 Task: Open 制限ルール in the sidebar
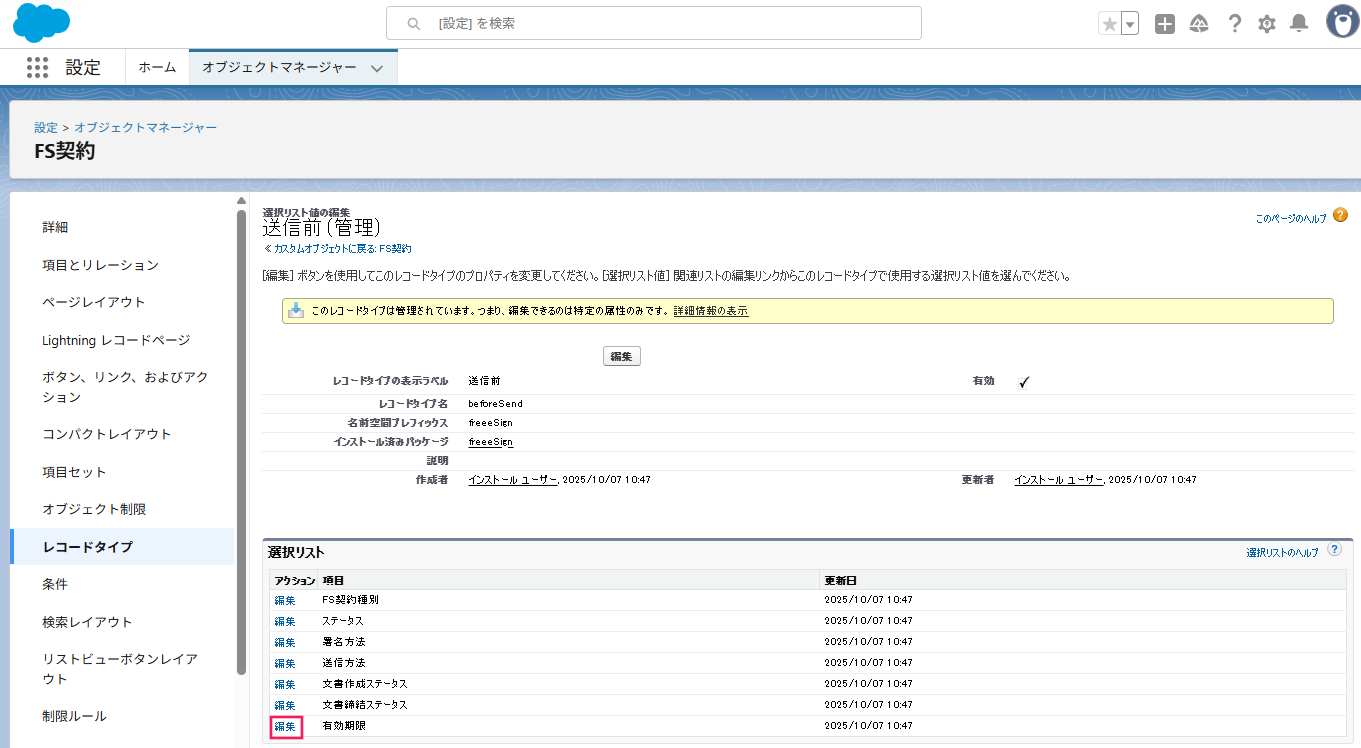[74, 716]
